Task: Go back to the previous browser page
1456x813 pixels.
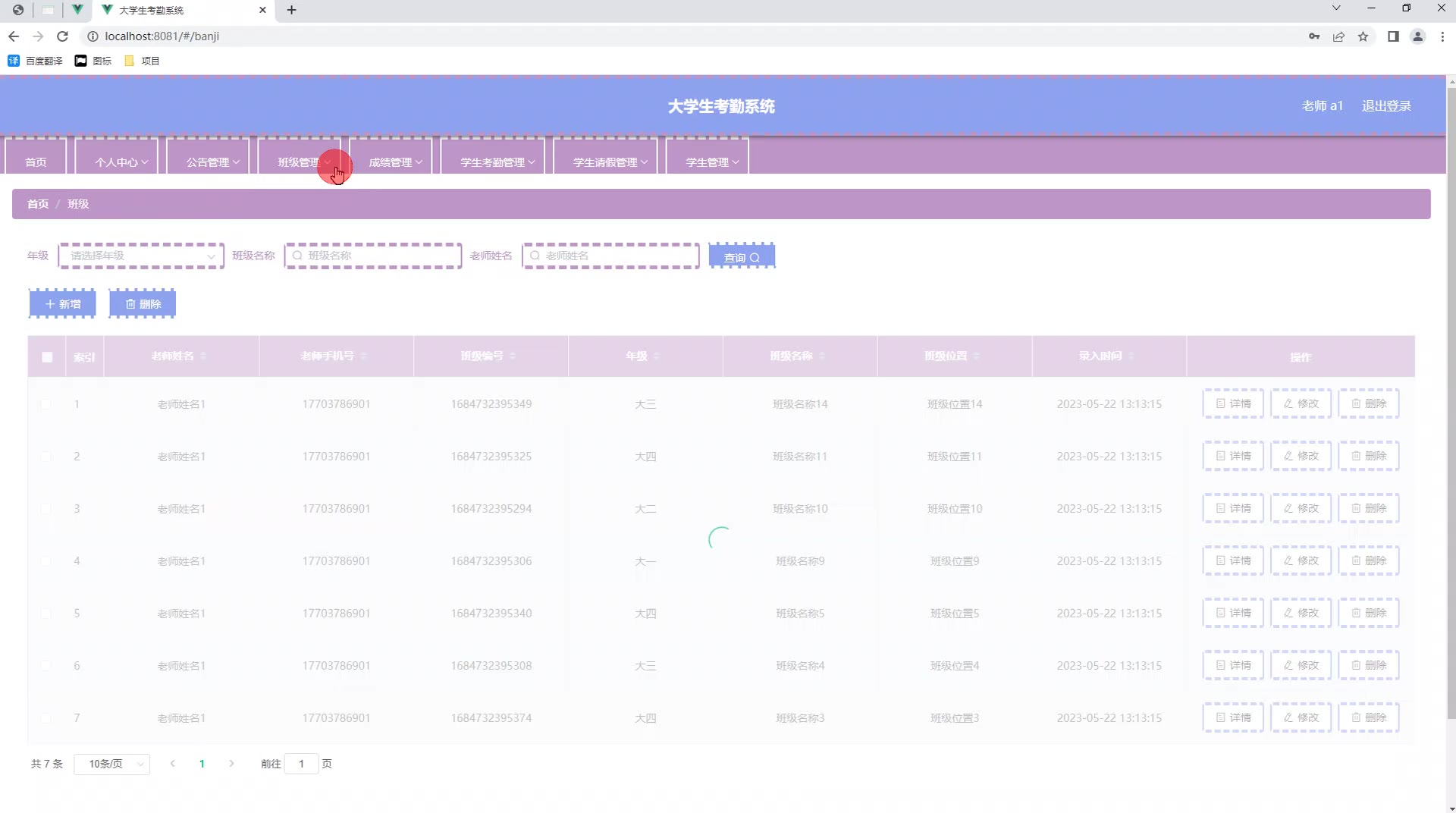Action: click(x=14, y=36)
